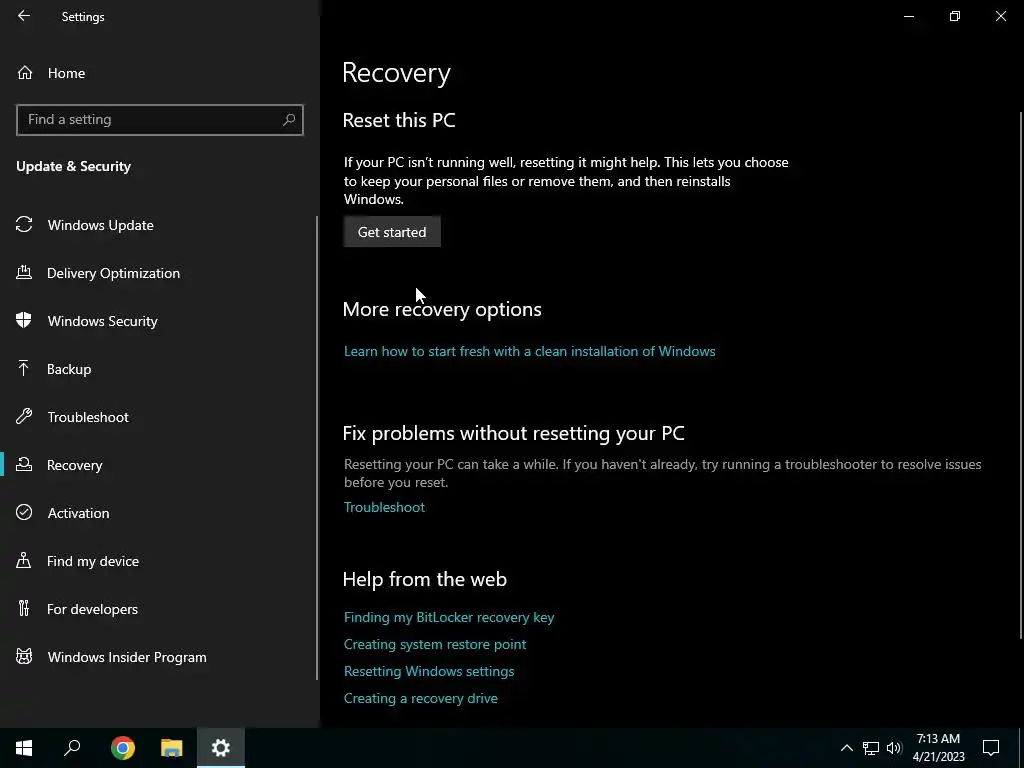Screen dimensions: 1024x768
Task: Open Resetting Windows settings link
Action: [429, 671]
